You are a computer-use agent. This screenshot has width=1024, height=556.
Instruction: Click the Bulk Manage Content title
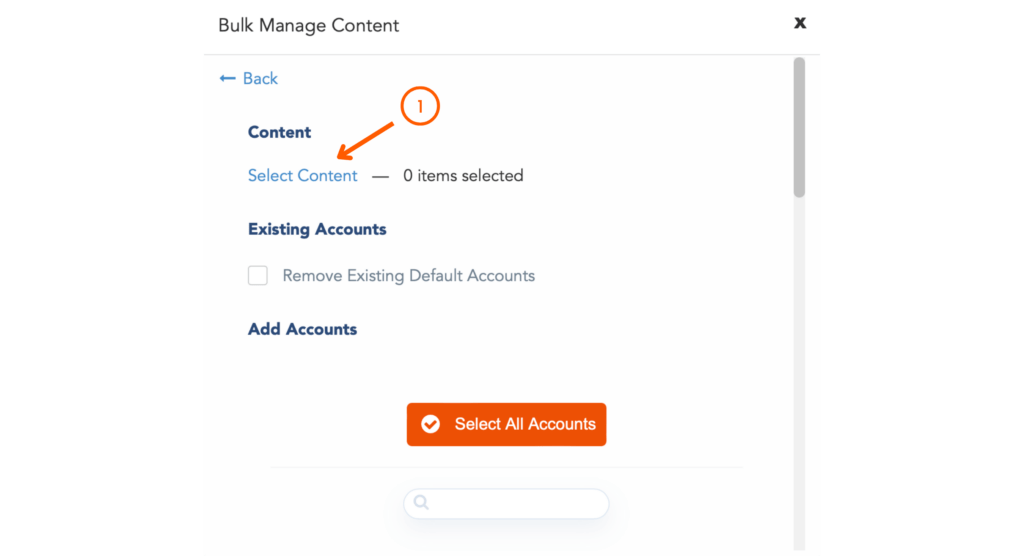[x=308, y=25]
